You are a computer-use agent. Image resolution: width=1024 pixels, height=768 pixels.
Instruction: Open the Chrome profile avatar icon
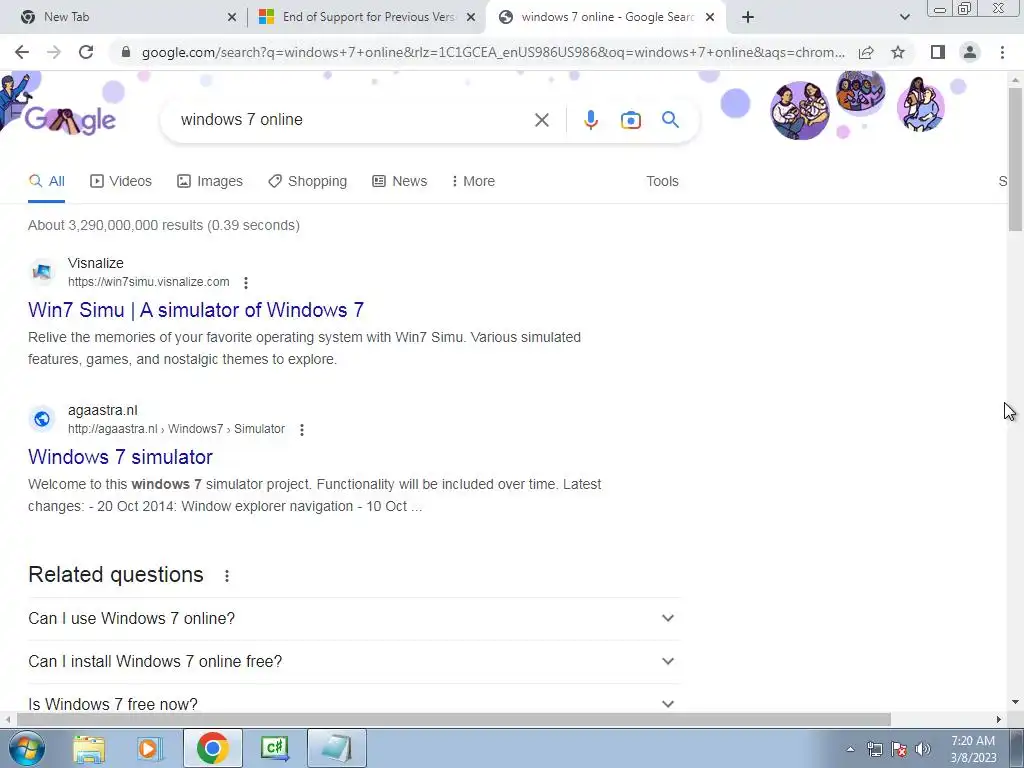[x=970, y=52]
